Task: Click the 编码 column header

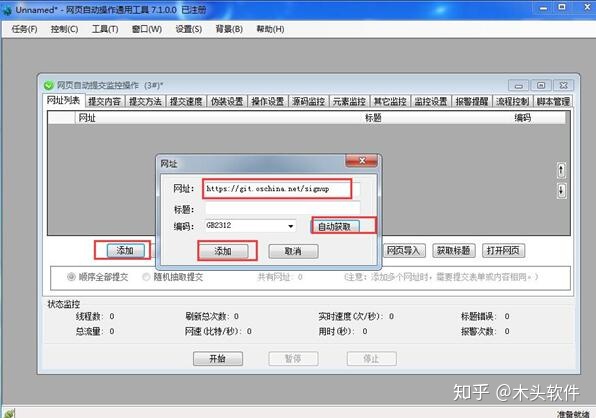Action: (538, 118)
